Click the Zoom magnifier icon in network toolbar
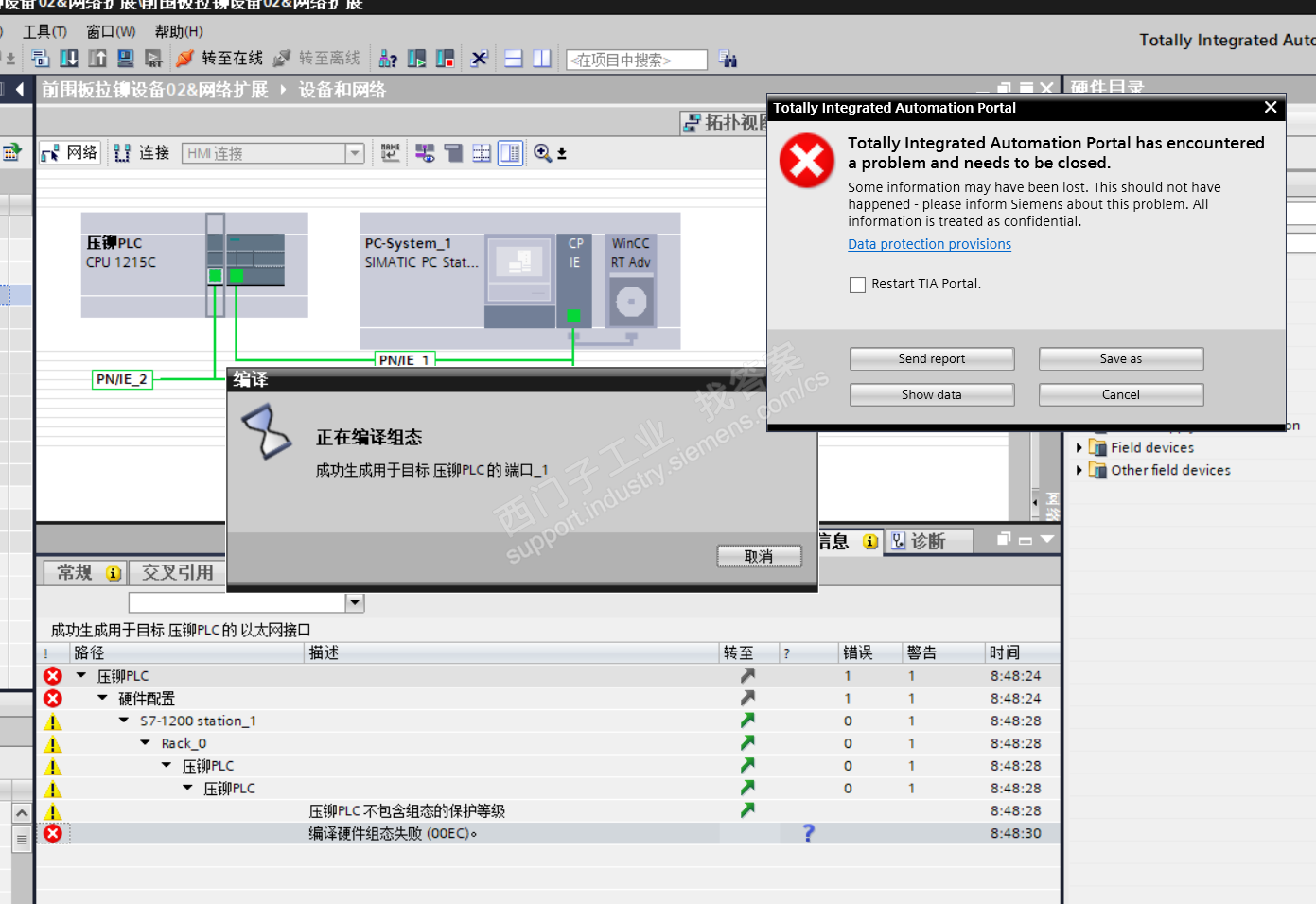This screenshot has height=904, width=1316. click(x=543, y=153)
